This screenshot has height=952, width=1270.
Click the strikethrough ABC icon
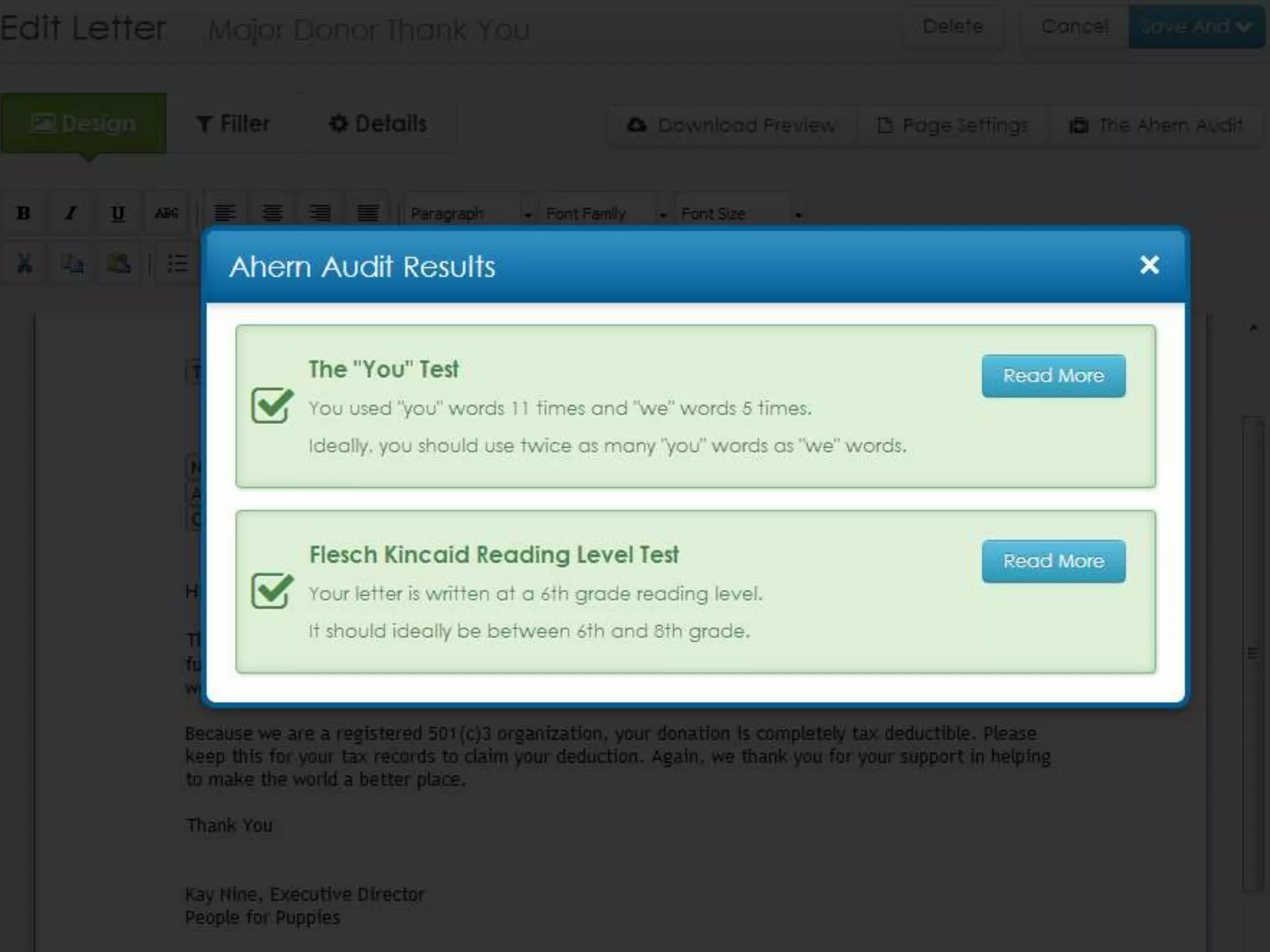pyautogui.click(x=166, y=213)
